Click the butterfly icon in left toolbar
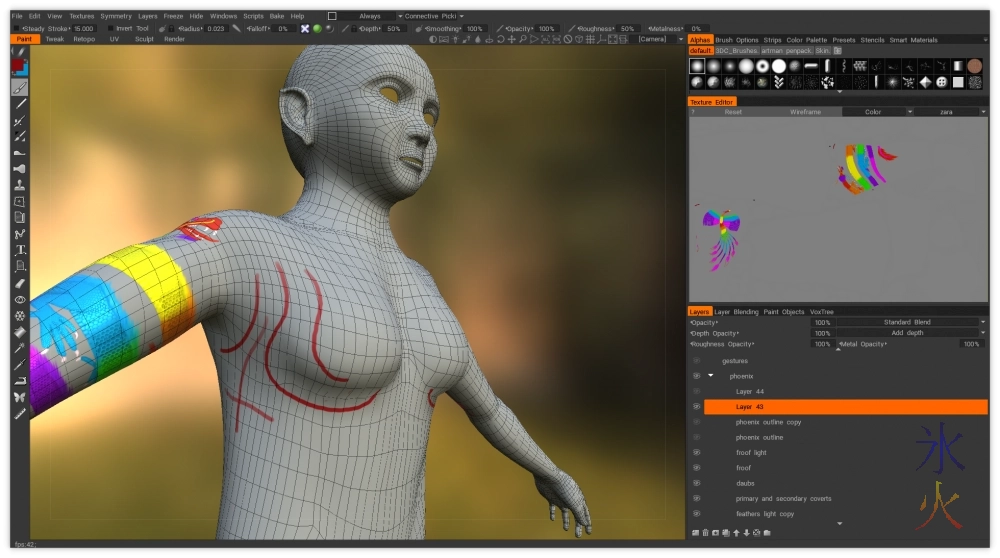Screen dimensions: 1000x558 pyautogui.click(x=19, y=397)
